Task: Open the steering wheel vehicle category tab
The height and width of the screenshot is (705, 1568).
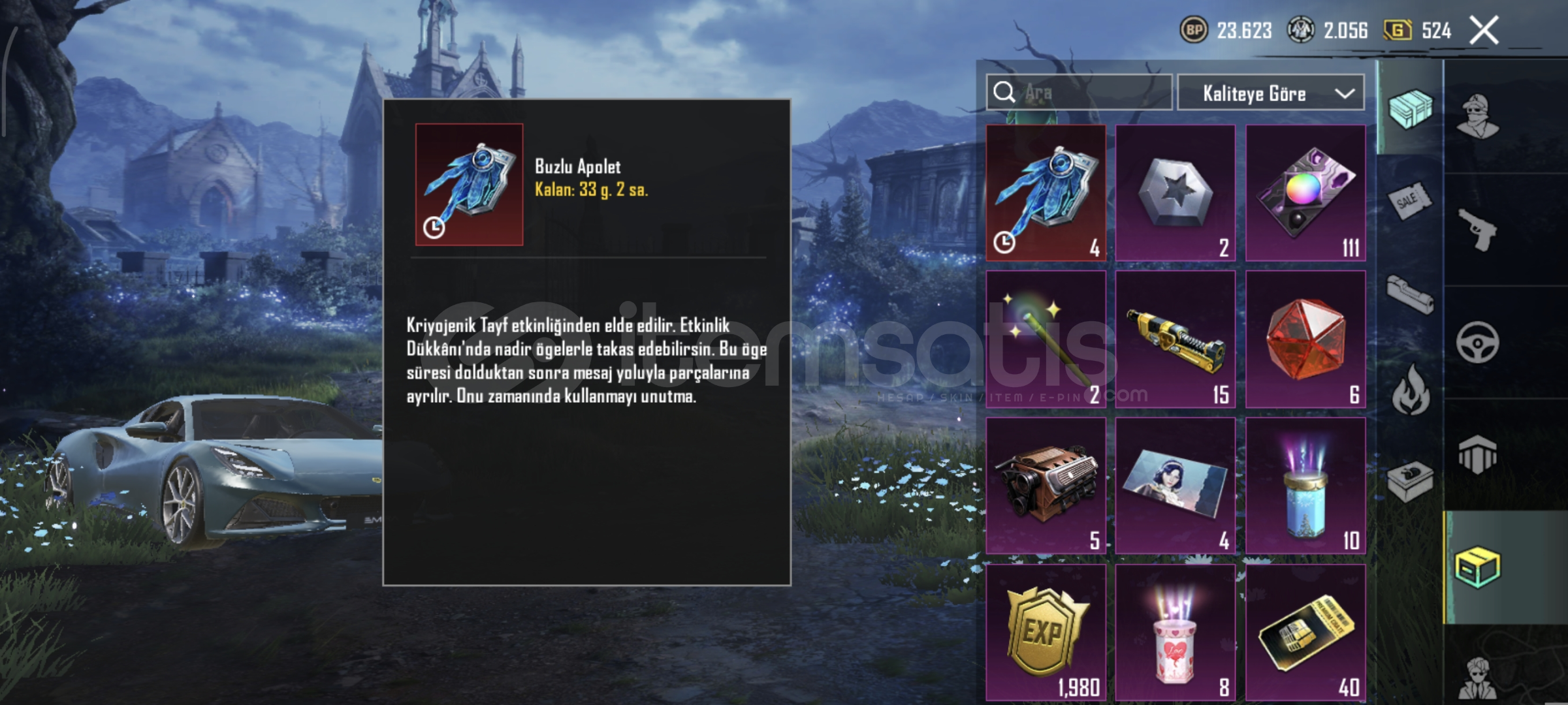Action: tap(1479, 342)
